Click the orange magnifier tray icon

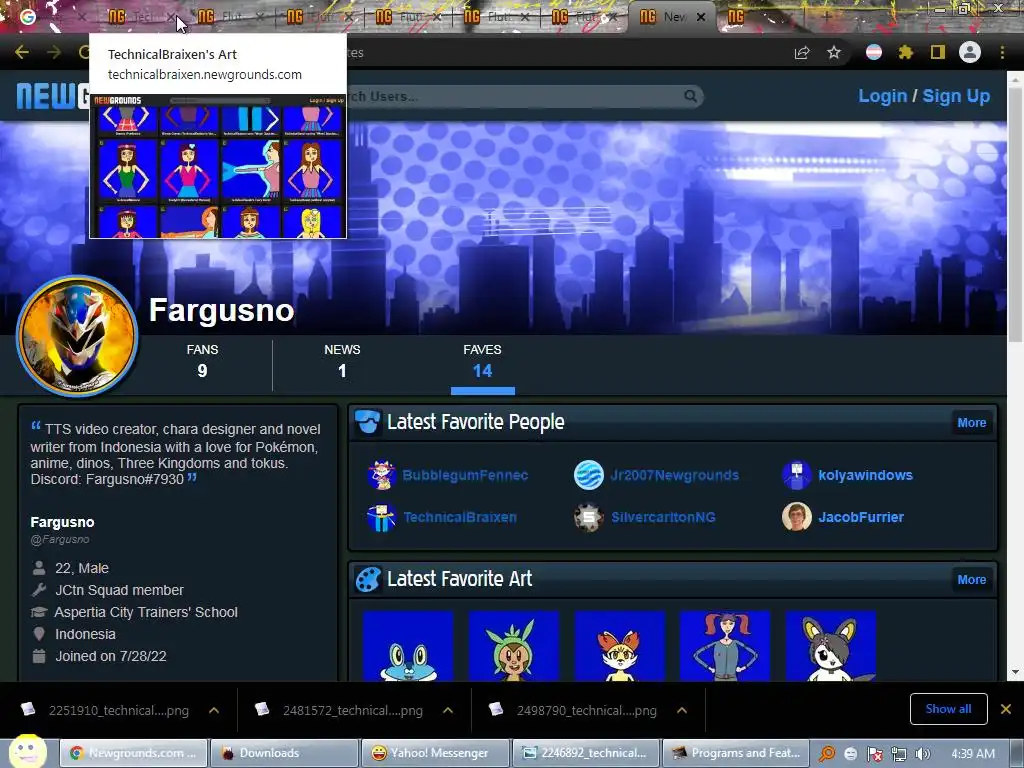tap(827, 754)
